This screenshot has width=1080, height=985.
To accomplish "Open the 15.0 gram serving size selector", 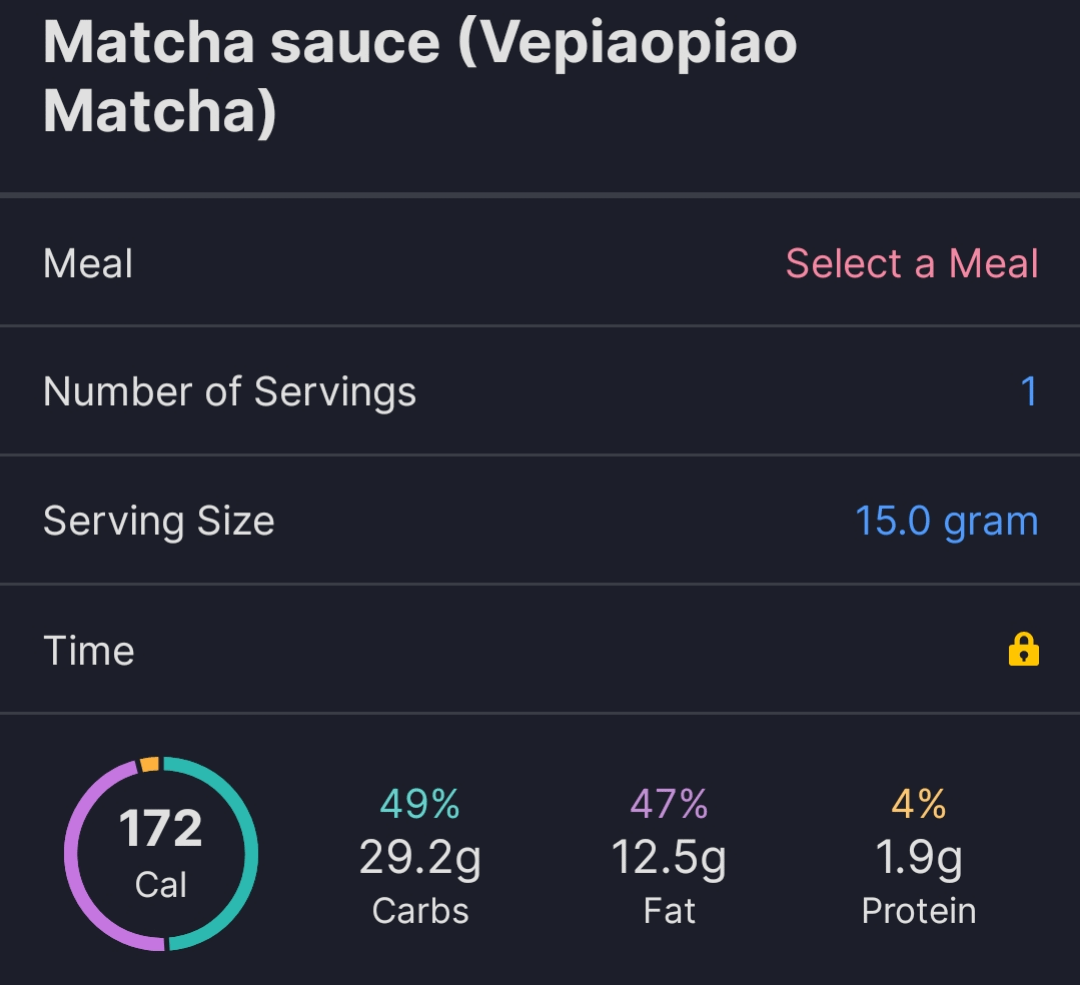I will click(x=946, y=521).
